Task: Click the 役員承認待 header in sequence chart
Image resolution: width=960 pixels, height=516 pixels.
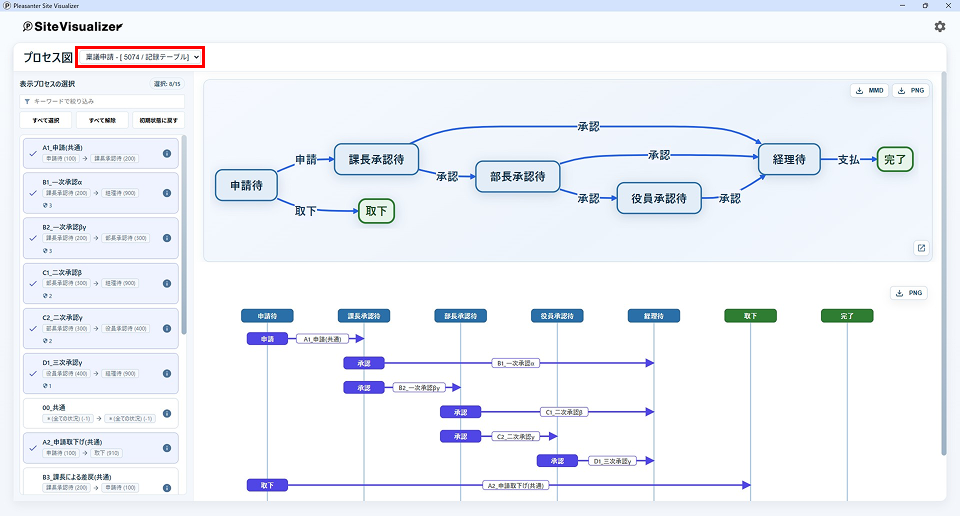Action: (x=557, y=316)
